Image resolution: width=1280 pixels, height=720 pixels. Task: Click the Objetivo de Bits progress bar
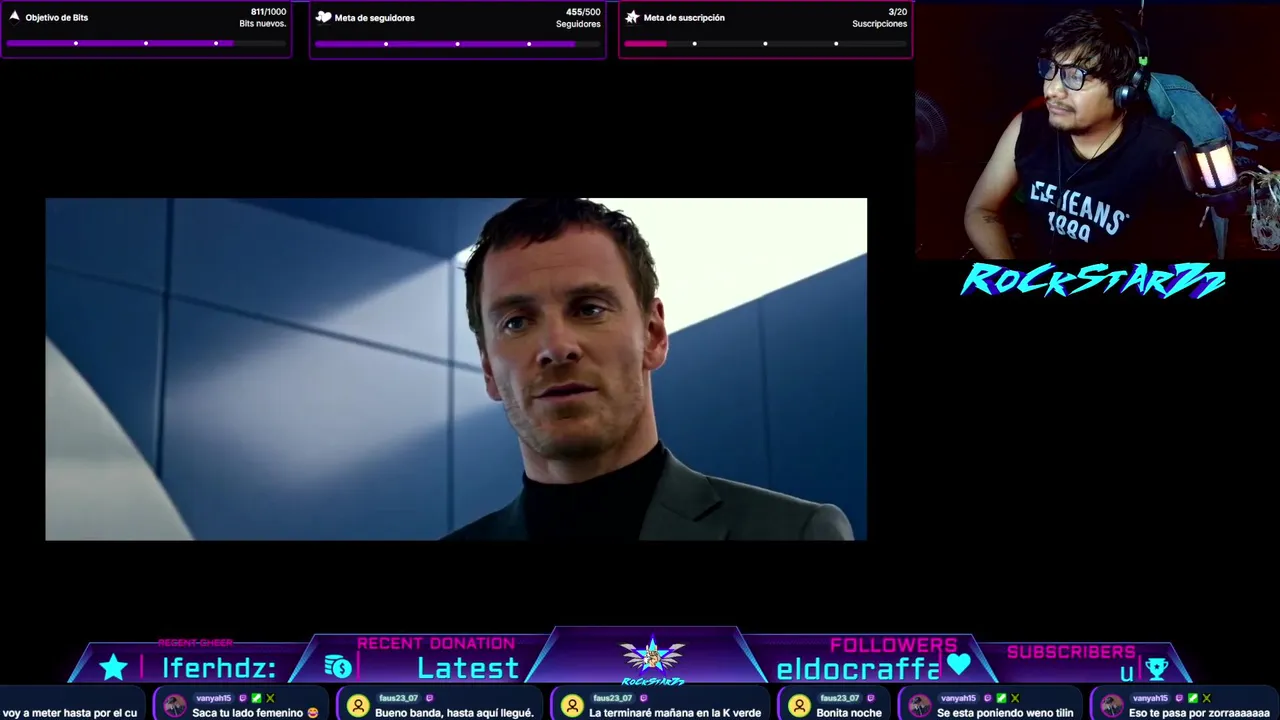click(x=146, y=43)
